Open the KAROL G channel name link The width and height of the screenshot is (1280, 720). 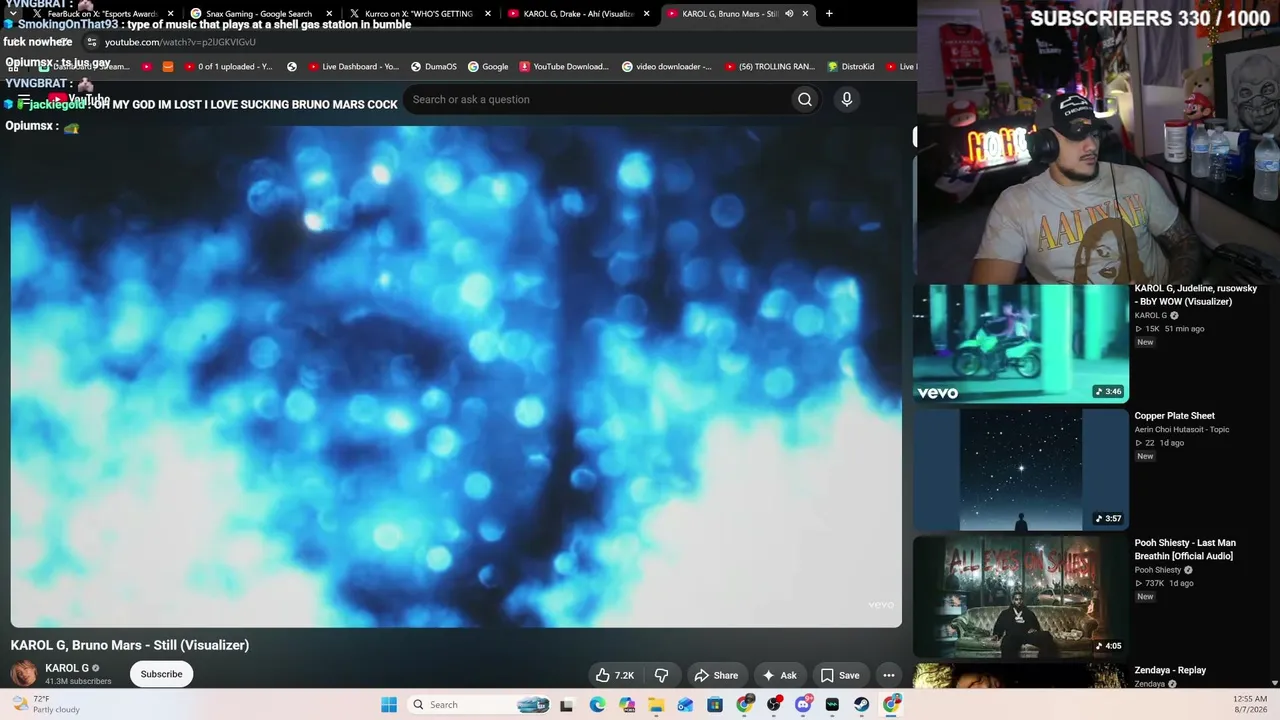[67, 668]
